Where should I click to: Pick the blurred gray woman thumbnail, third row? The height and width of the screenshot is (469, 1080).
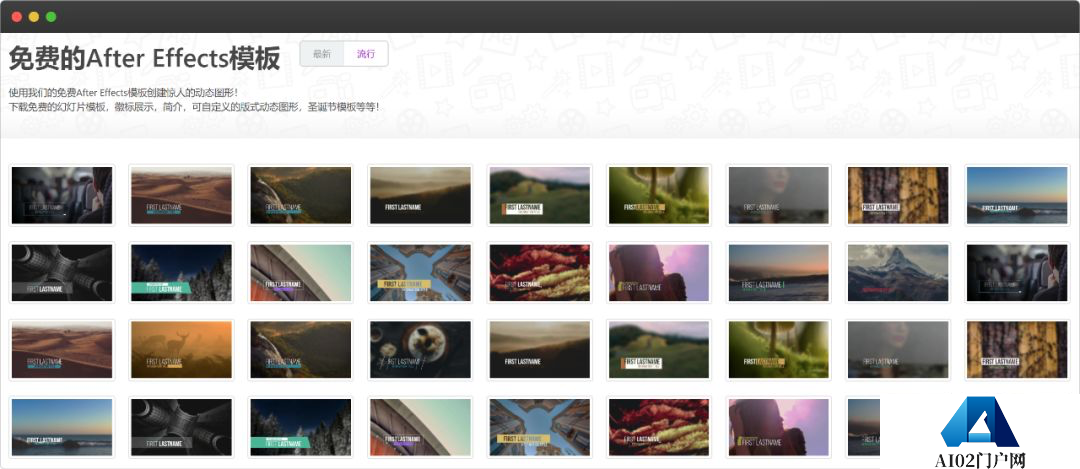pyautogui.click(x=898, y=349)
